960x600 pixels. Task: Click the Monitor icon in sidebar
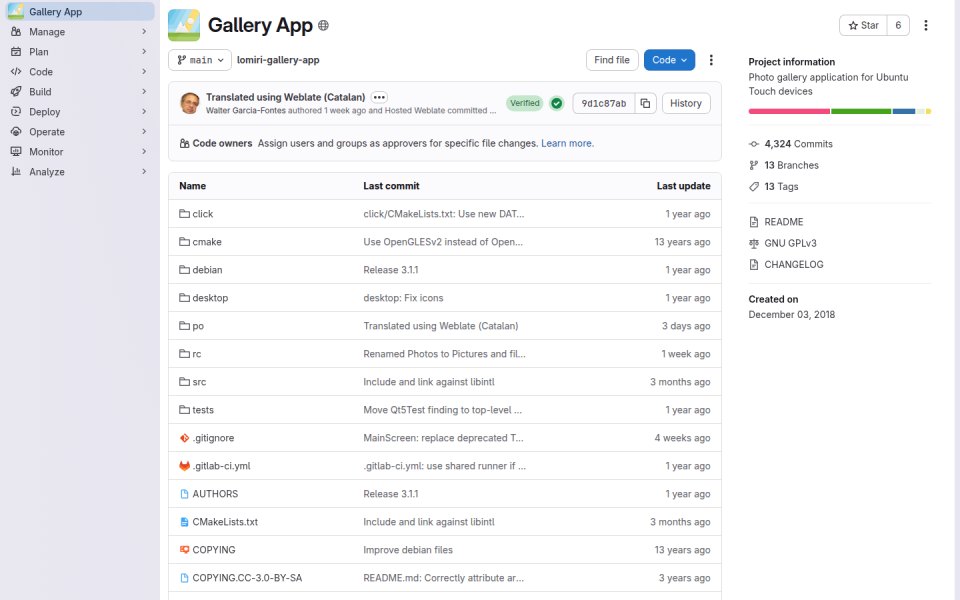(16, 152)
